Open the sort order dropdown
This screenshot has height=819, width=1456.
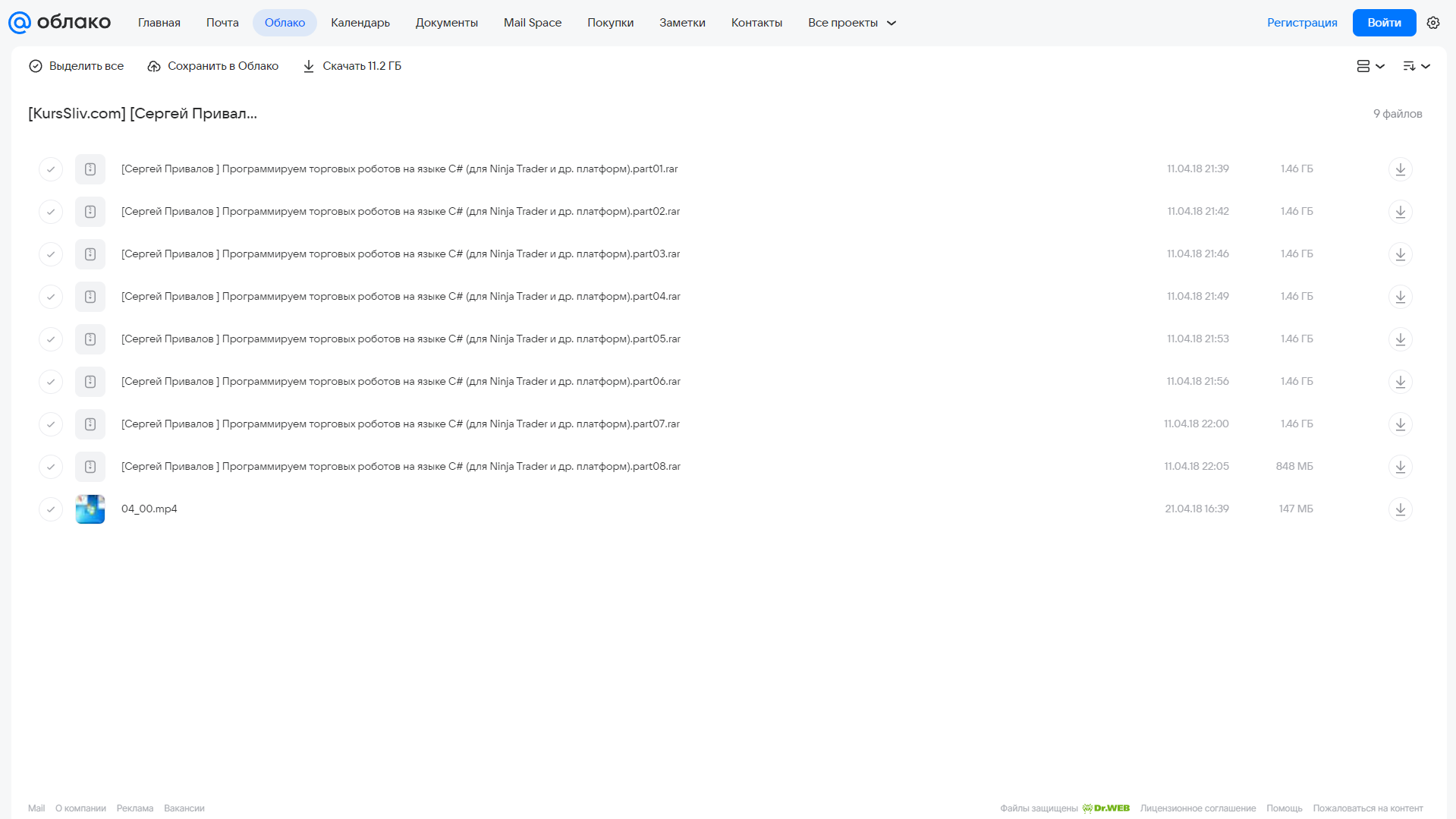pyautogui.click(x=1417, y=66)
